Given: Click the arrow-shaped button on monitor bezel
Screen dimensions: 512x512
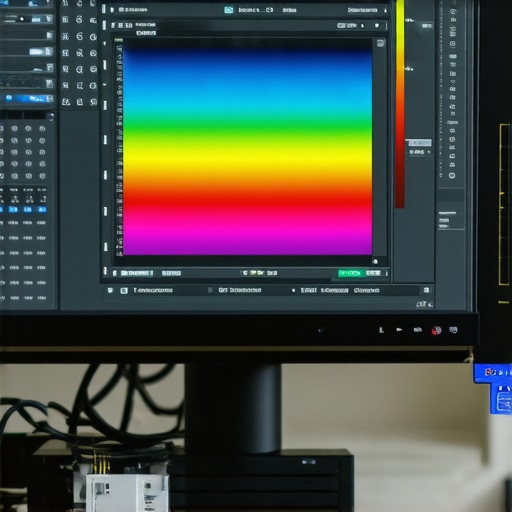Looking at the screenshot, I should point(399,330).
